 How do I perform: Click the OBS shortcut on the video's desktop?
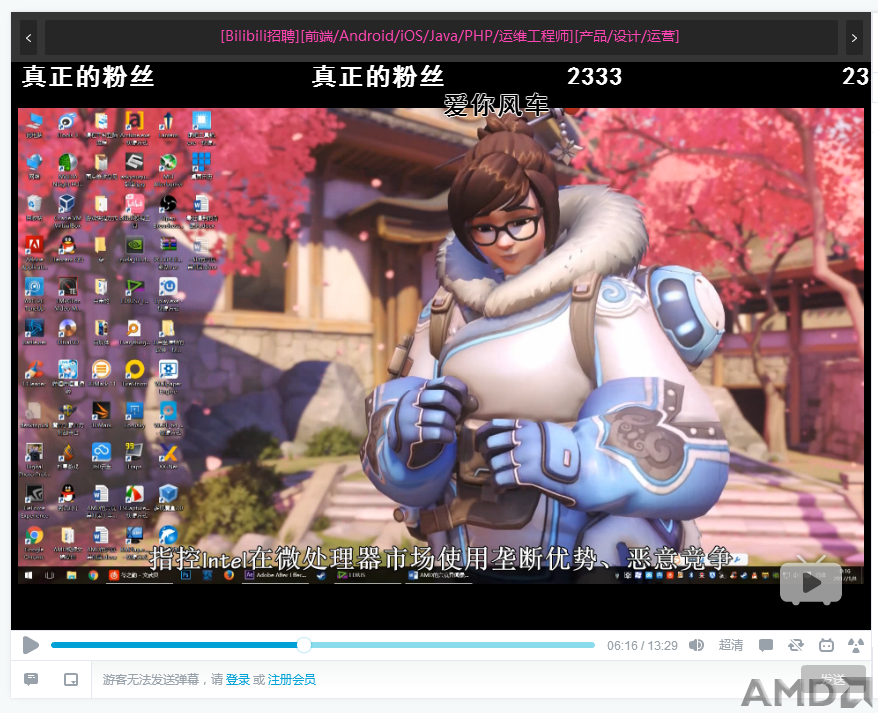pyautogui.click(x=168, y=211)
